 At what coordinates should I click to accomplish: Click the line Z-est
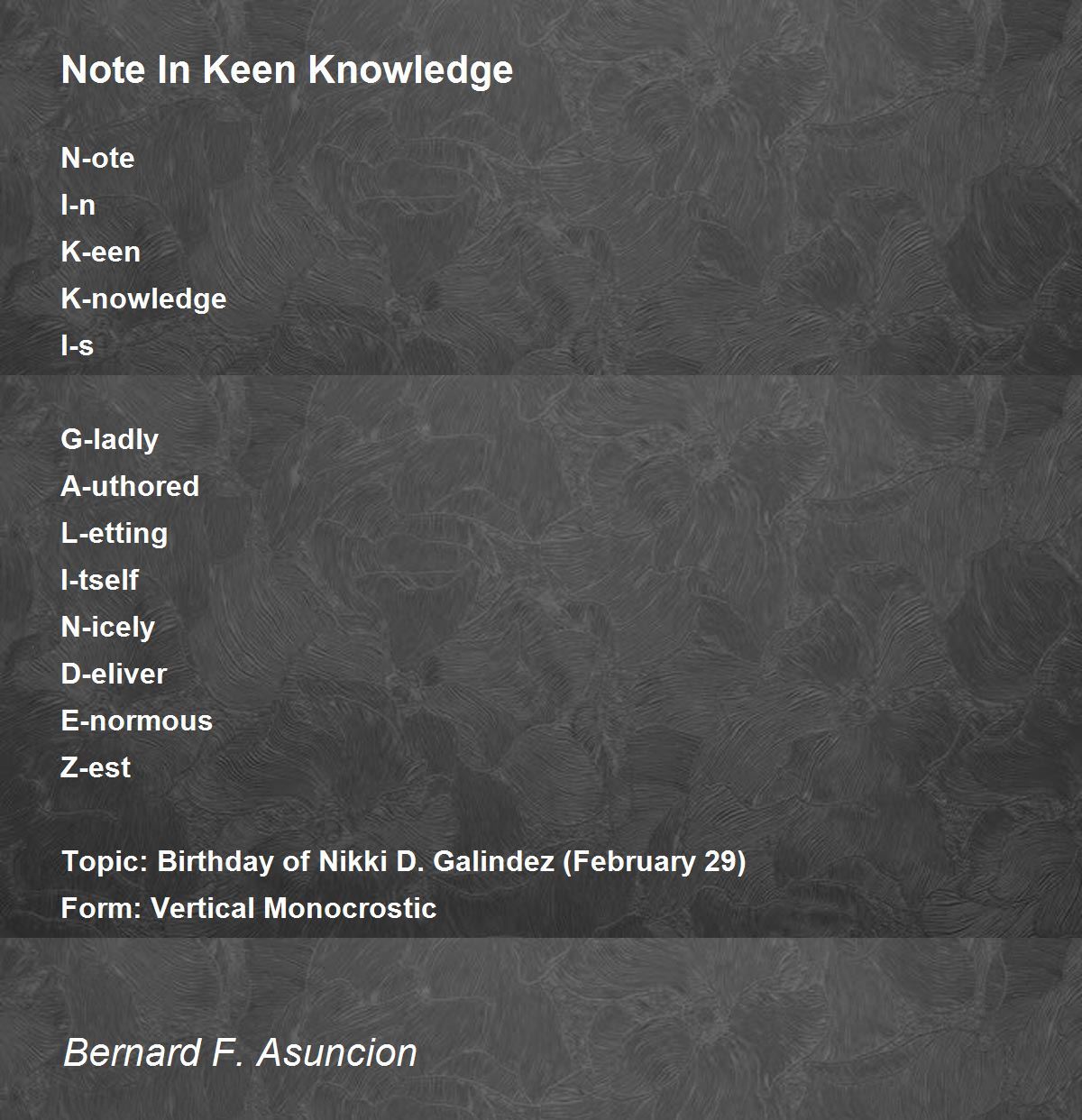click(x=96, y=767)
